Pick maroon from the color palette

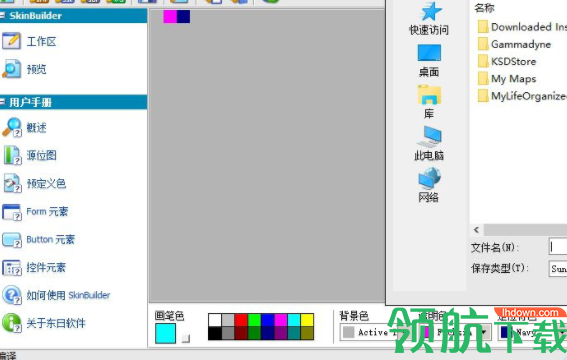tap(241, 333)
